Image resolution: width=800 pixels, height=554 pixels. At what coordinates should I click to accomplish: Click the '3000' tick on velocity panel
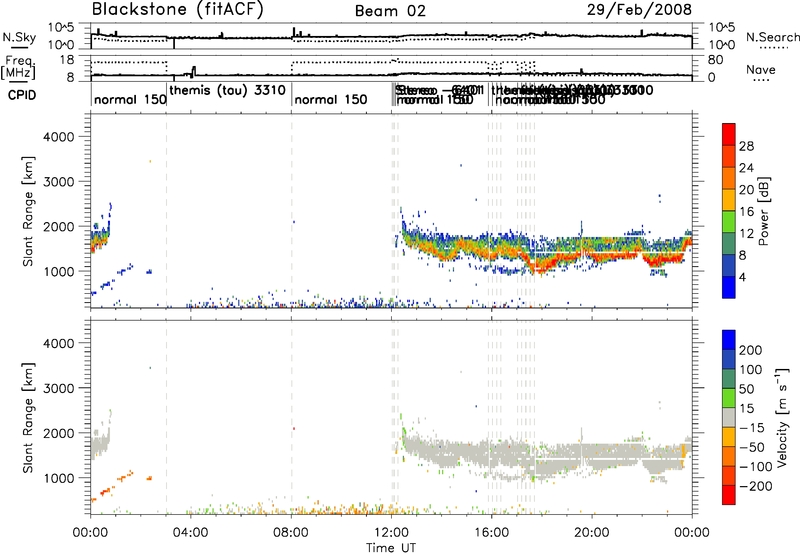59,388
